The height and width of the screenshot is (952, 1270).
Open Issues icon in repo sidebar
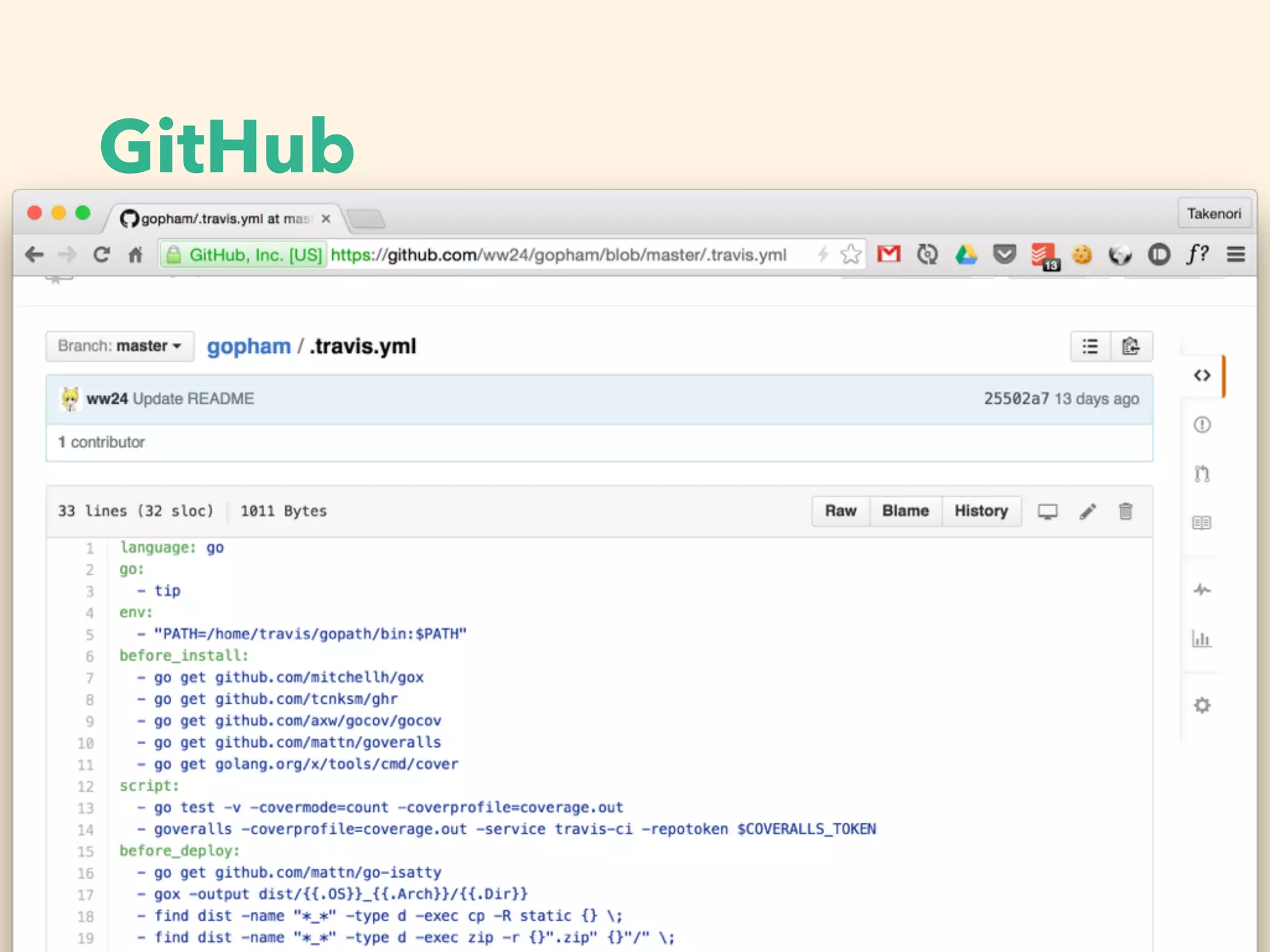coord(1202,425)
